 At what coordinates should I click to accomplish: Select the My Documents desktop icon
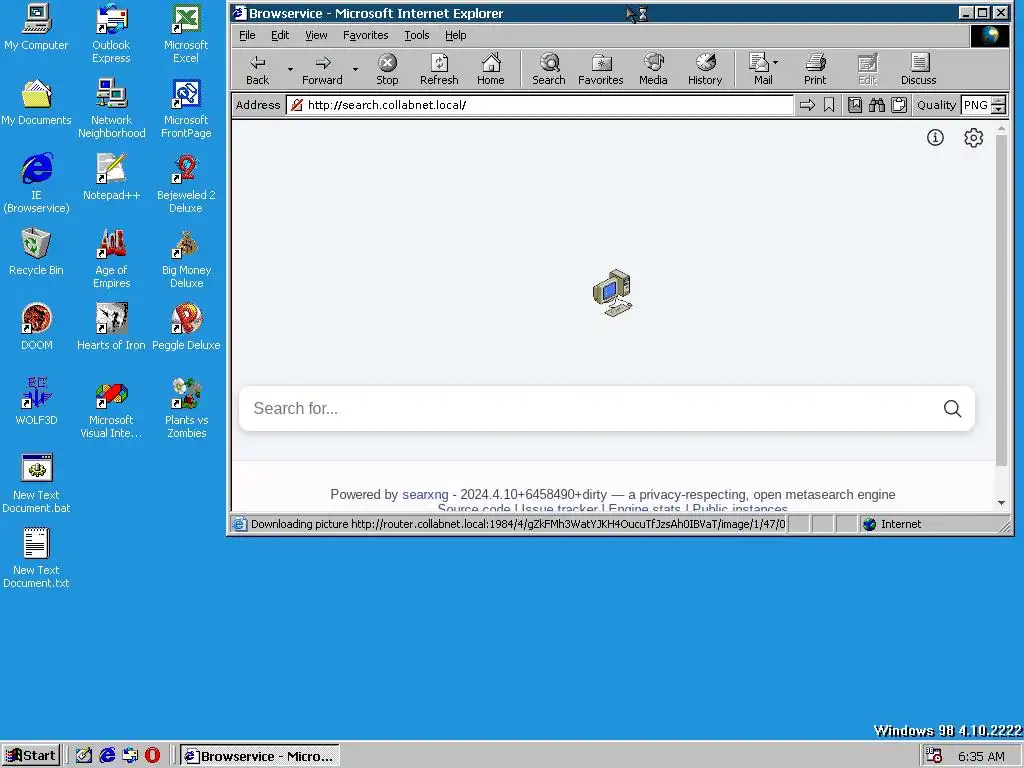click(x=36, y=103)
